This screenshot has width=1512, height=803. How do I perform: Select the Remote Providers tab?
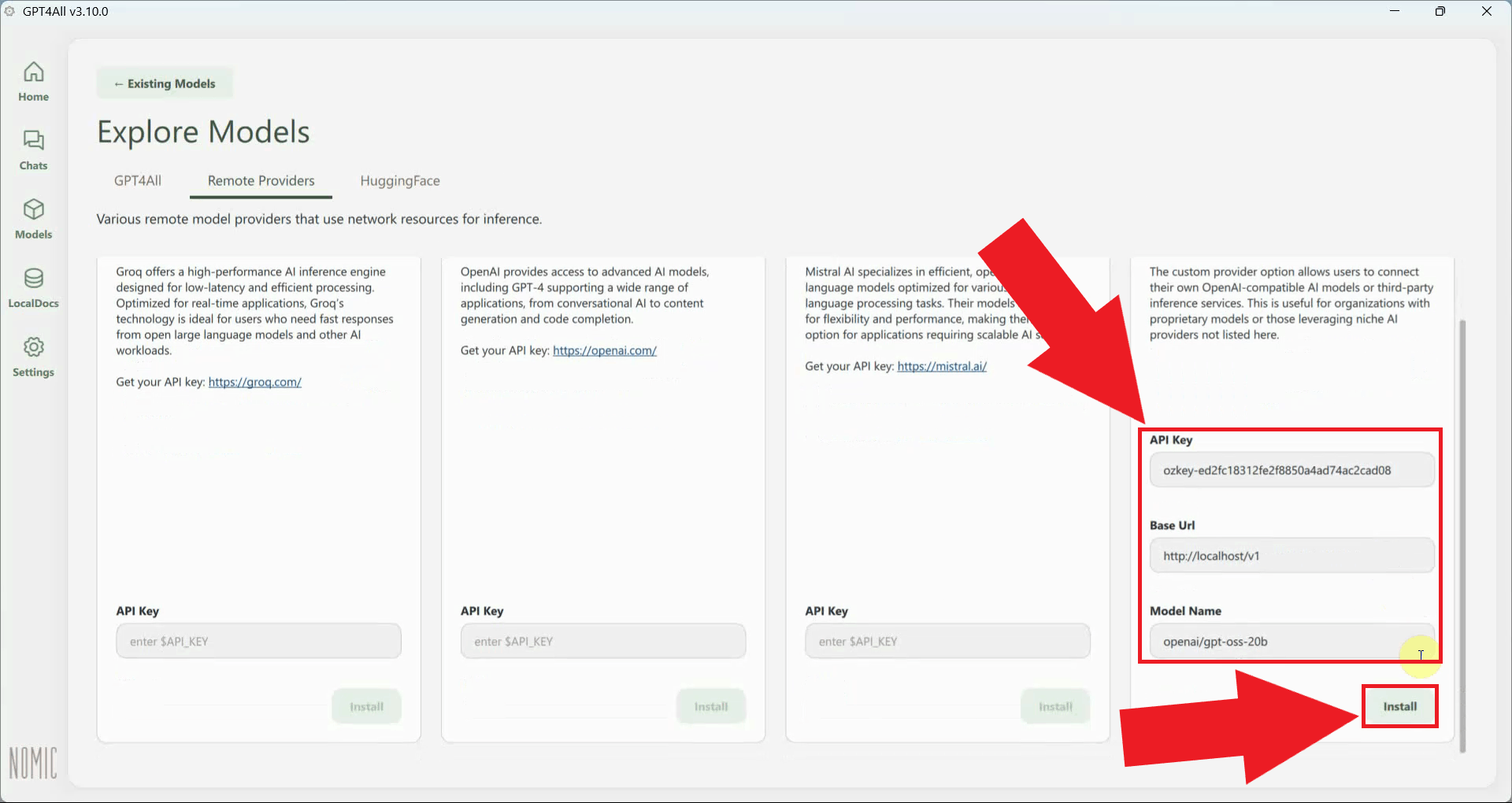click(x=261, y=180)
